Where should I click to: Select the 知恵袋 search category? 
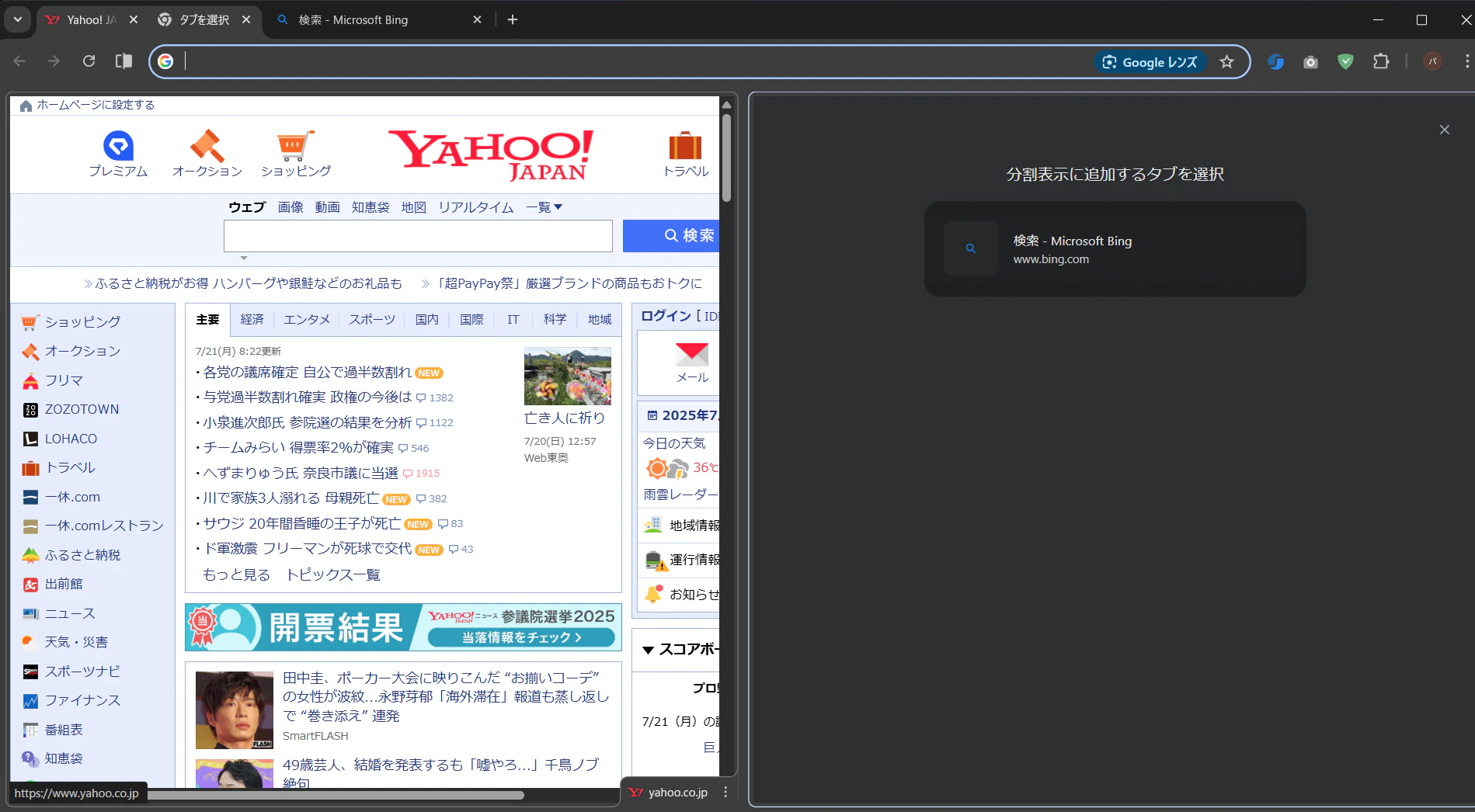point(370,207)
